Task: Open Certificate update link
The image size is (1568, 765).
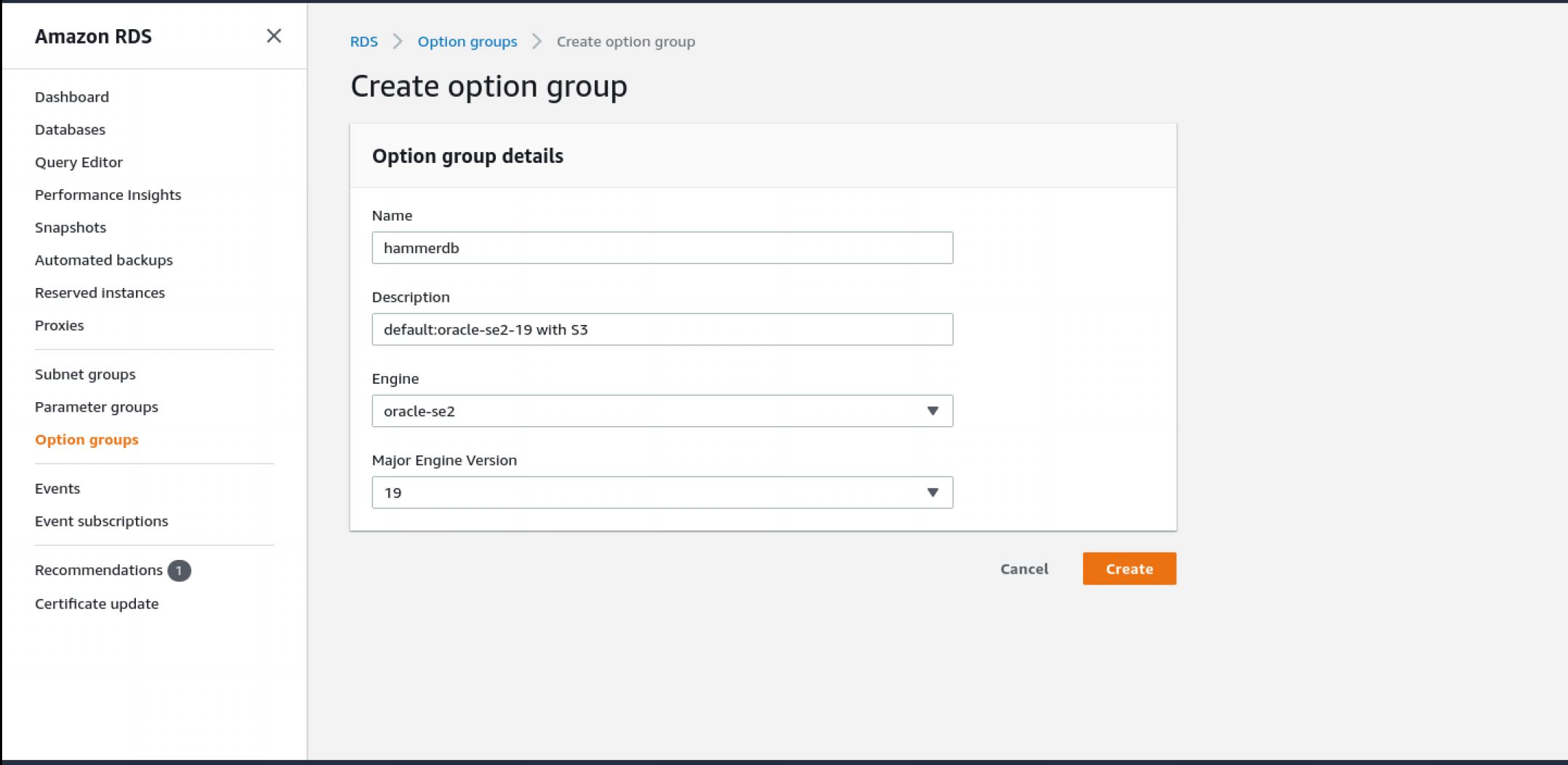Action: coord(97,604)
